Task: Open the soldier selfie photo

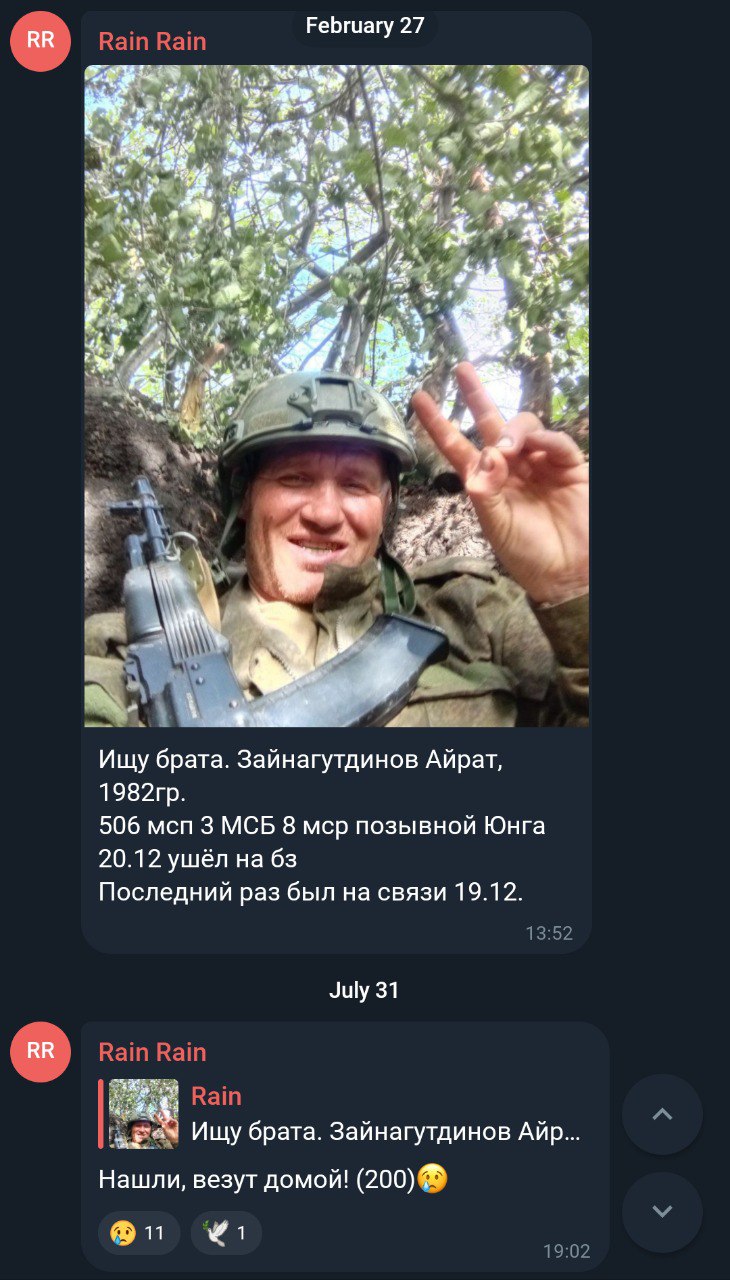Action: pos(336,396)
